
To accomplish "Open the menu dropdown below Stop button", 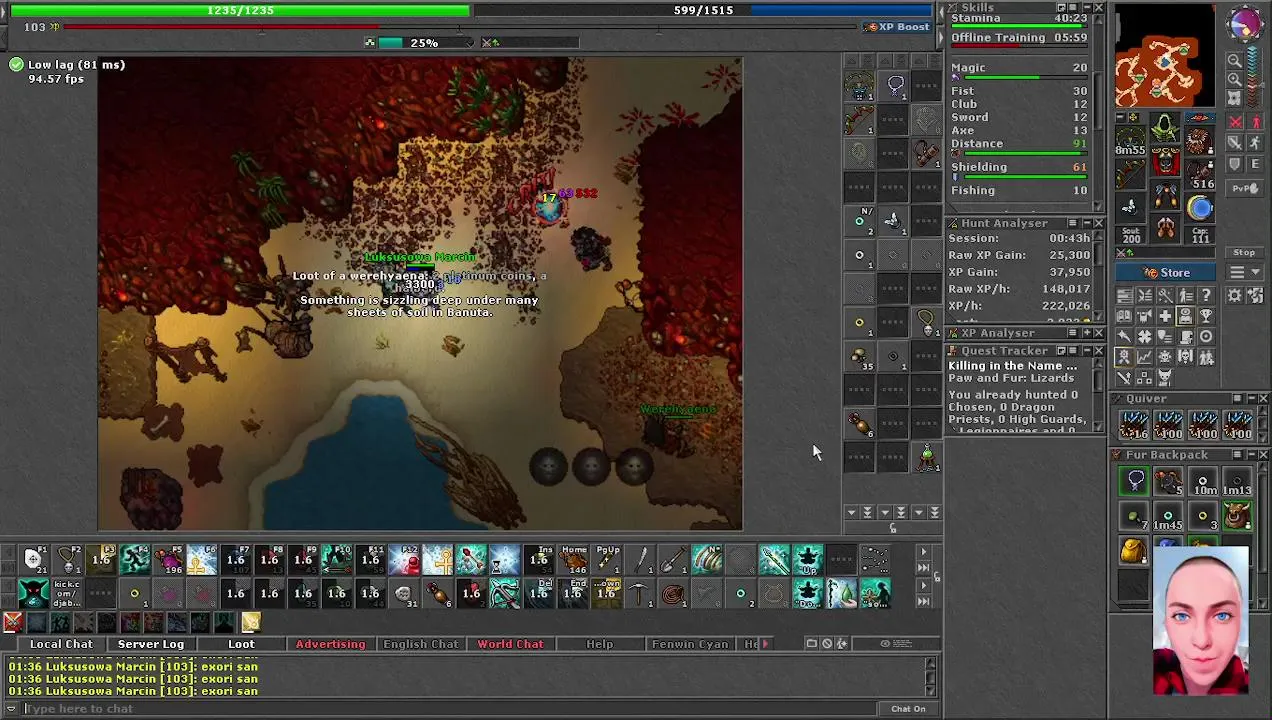I will point(1245,272).
